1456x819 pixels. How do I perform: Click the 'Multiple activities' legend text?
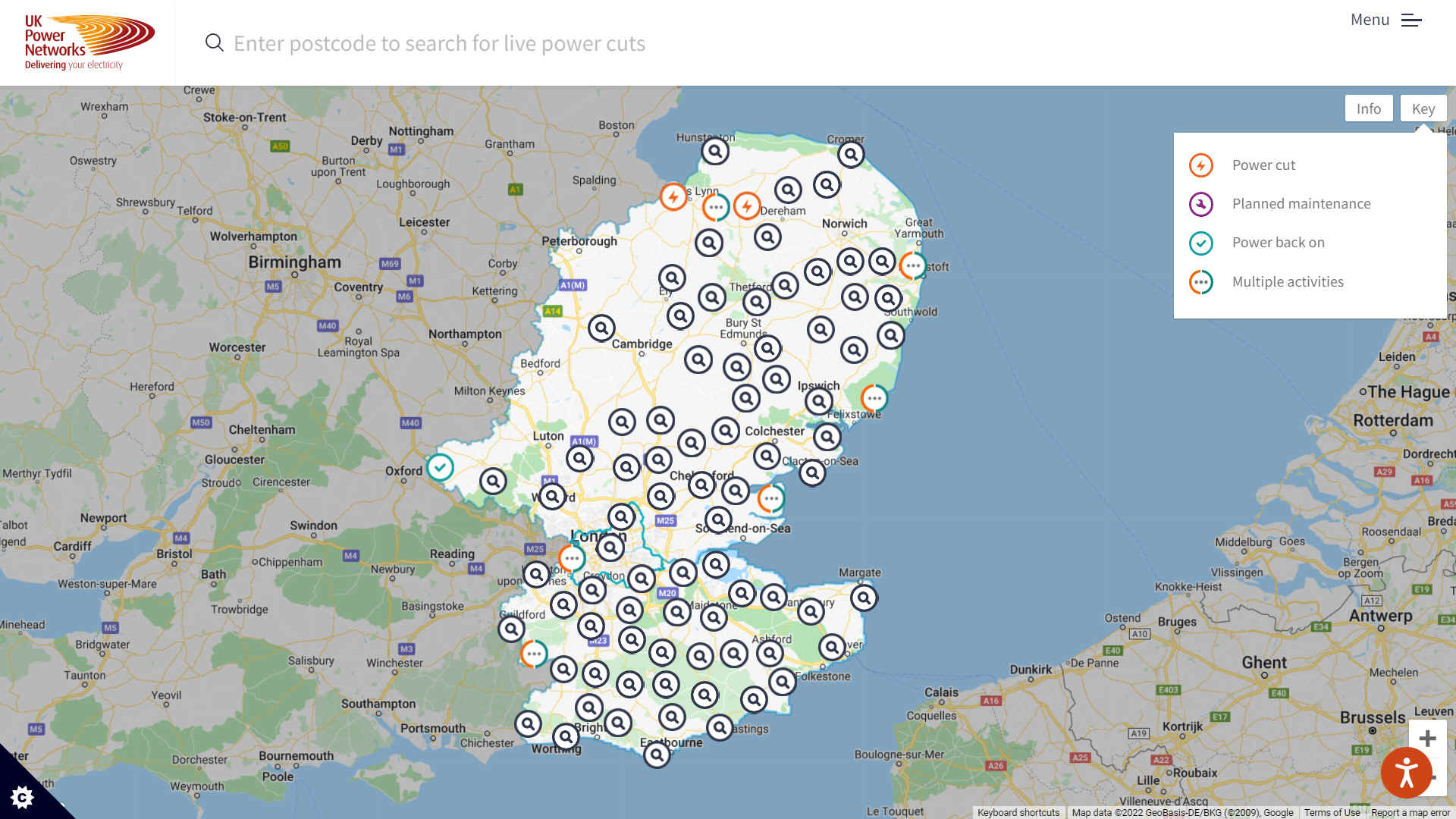point(1288,281)
